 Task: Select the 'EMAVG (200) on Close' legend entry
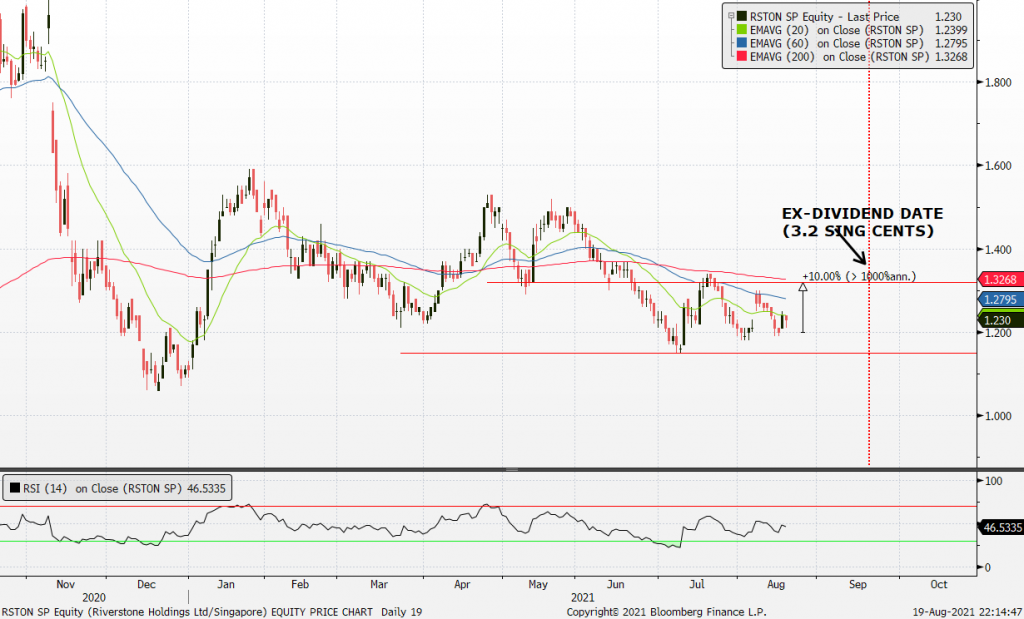[840, 57]
